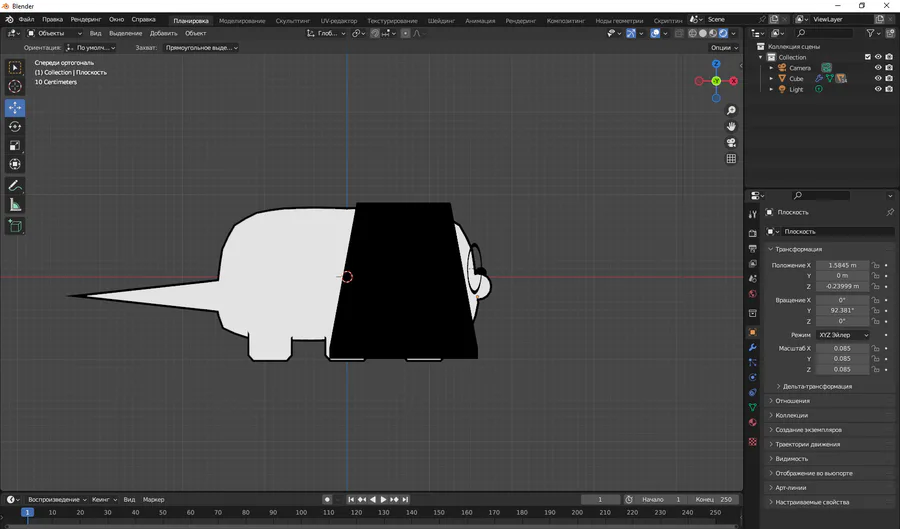This screenshot has height=529, width=900.
Task: Jump to the animation end frame button
Action: pyautogui.click(x=405, y=500)
